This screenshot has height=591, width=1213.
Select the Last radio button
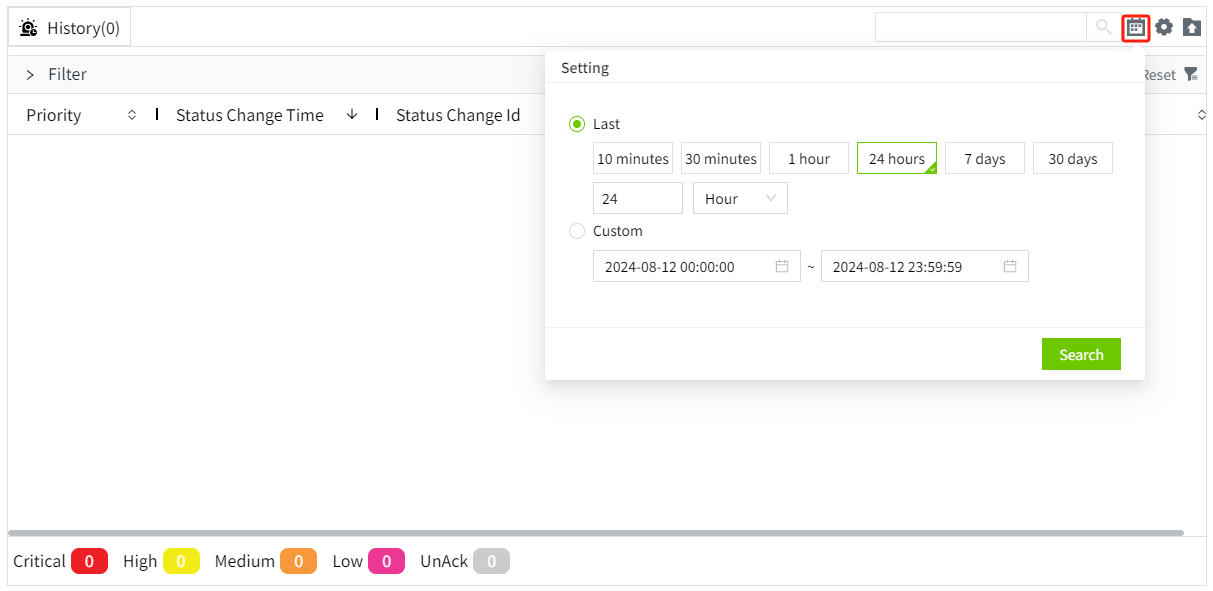tap(577, 124)
